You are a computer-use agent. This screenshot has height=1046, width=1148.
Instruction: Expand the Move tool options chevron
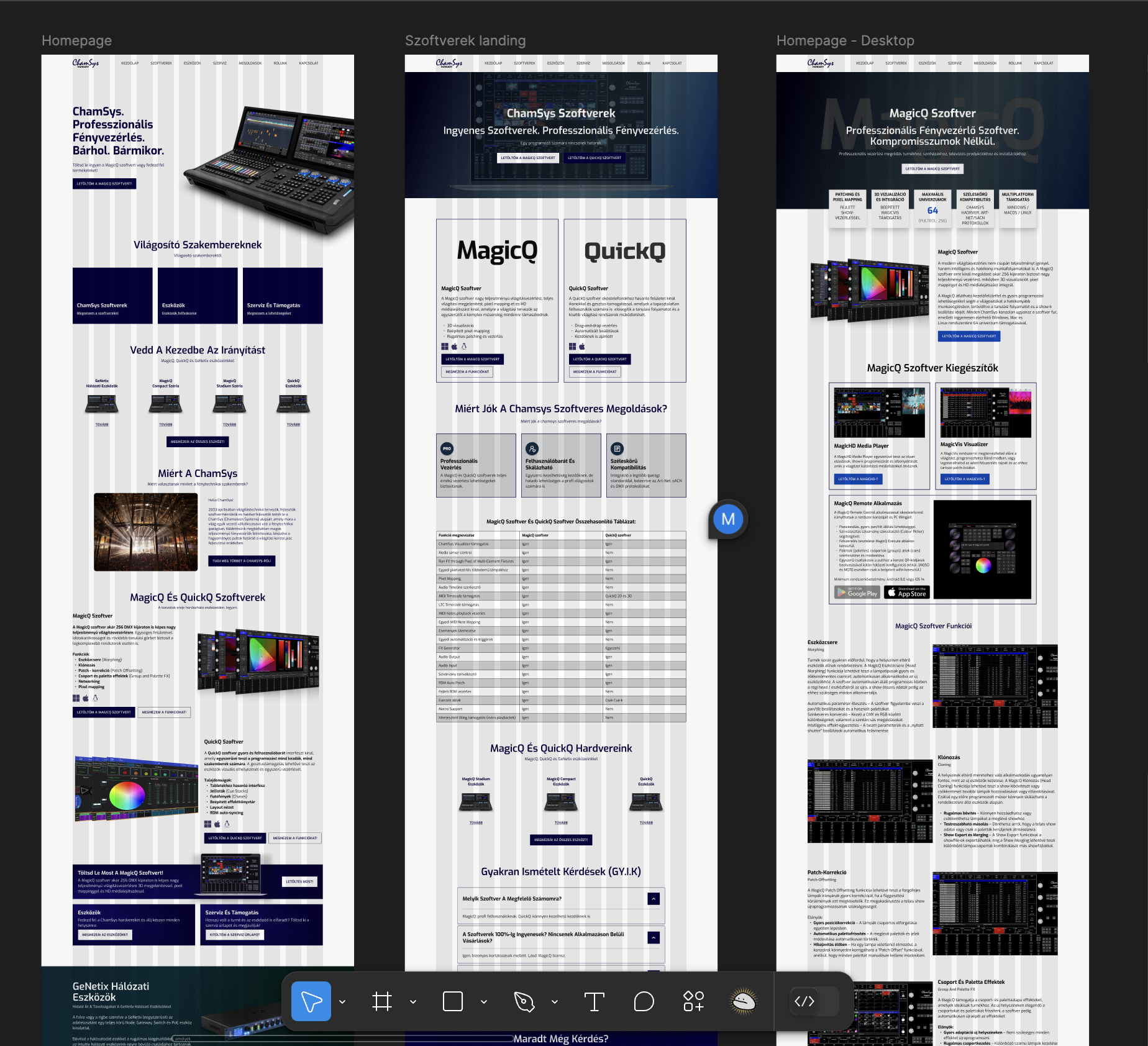click(x=342, y=1001)
